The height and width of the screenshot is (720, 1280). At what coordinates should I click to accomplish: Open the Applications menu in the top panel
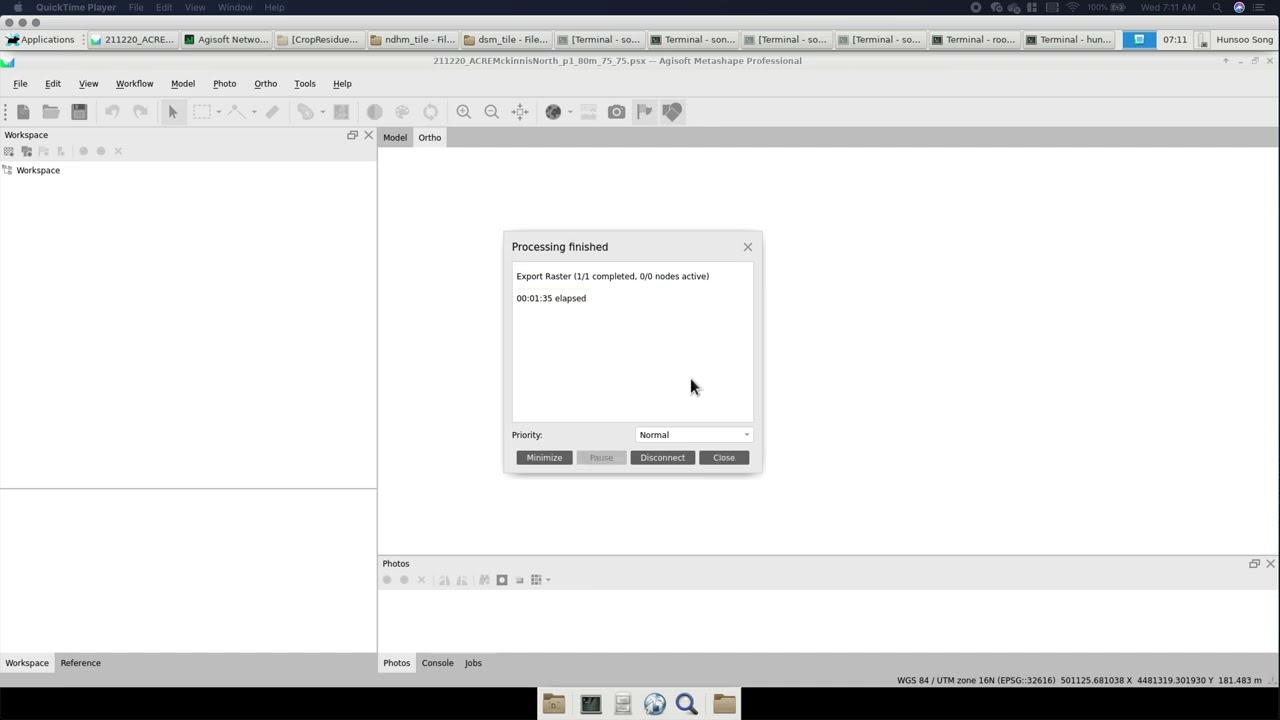[40, 40]
